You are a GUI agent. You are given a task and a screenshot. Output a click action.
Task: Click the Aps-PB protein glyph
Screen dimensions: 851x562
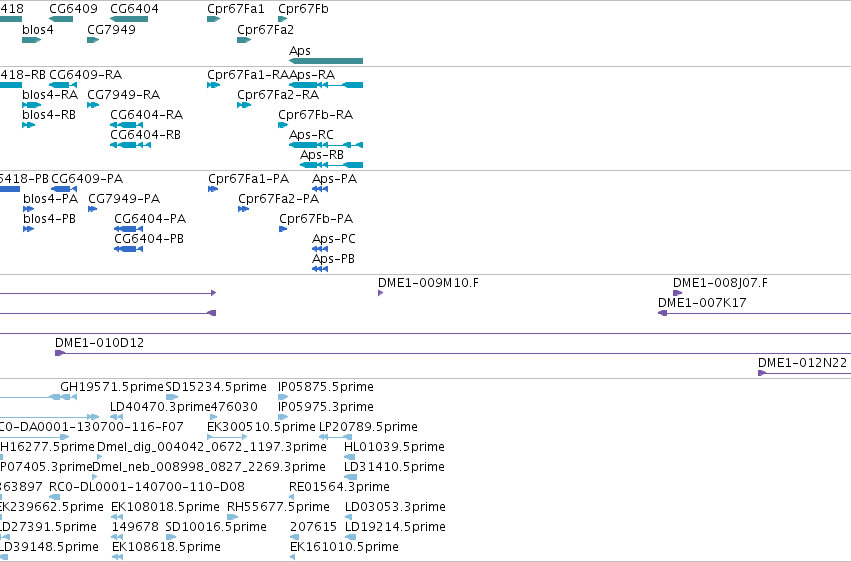click(x=320, y=269)
